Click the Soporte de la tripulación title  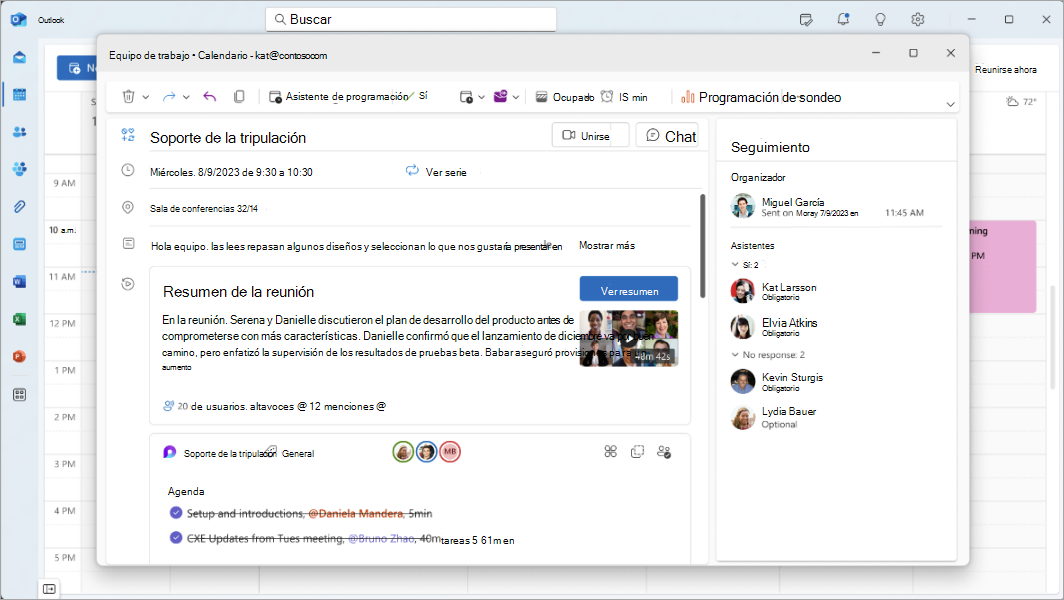pyautogui.click(x=228, y=138)
